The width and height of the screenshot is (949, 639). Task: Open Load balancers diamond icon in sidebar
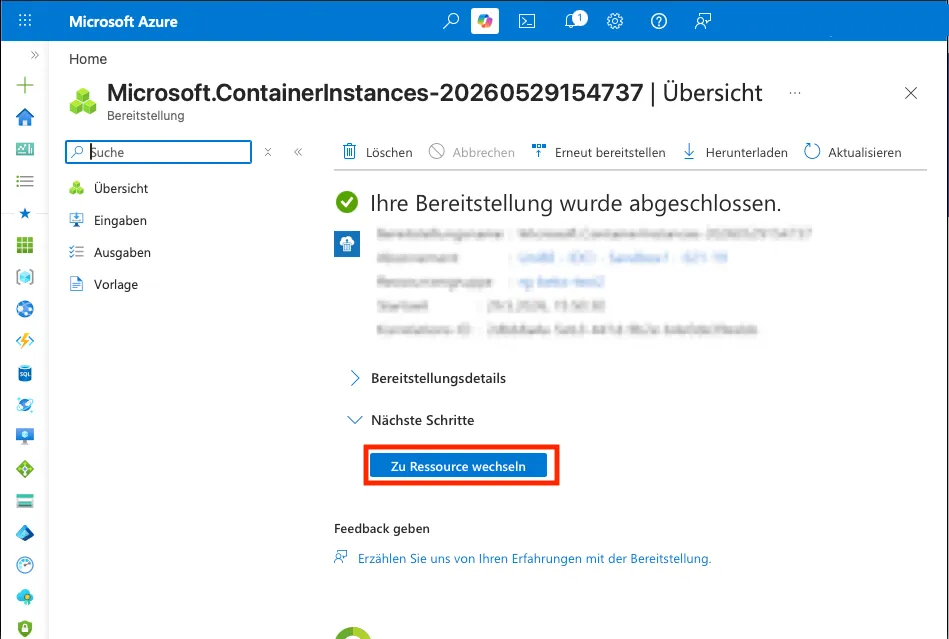25,469
